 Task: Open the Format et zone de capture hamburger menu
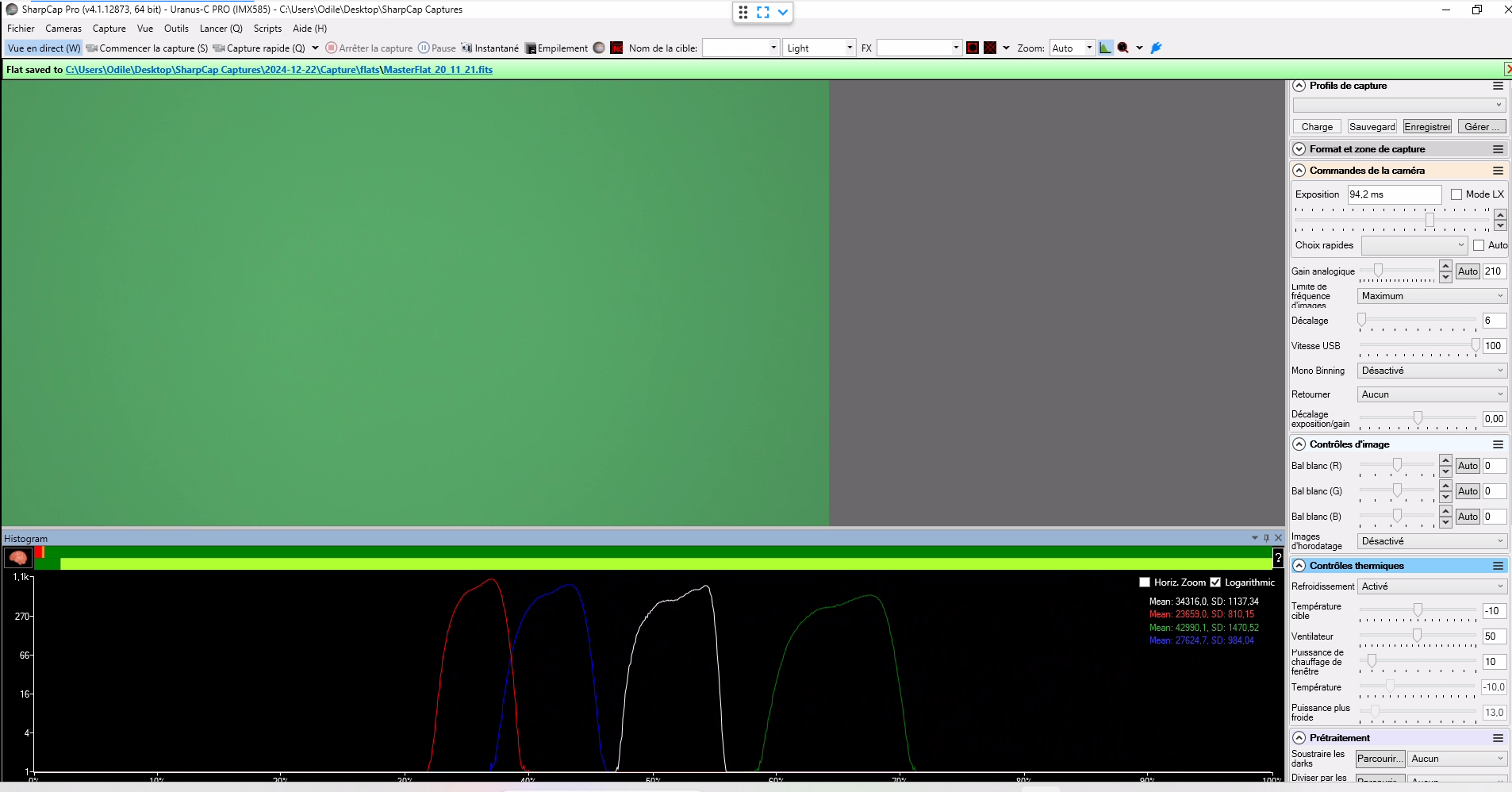[x=1498, y=149]
